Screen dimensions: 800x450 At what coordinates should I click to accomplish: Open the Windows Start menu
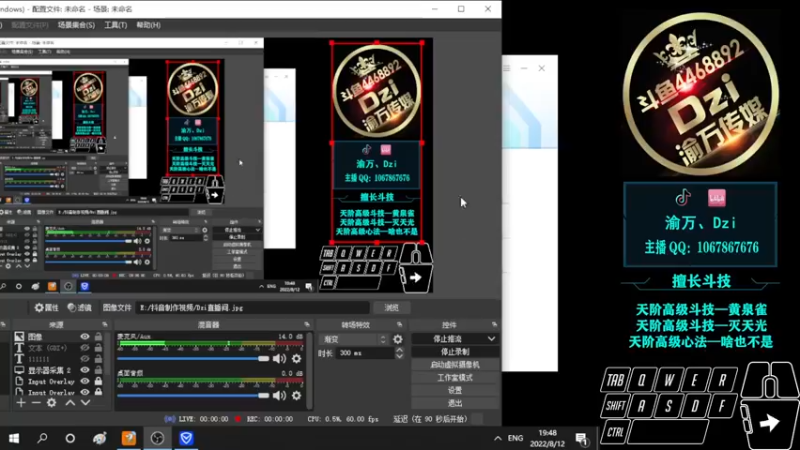click(x=14, y=438)
